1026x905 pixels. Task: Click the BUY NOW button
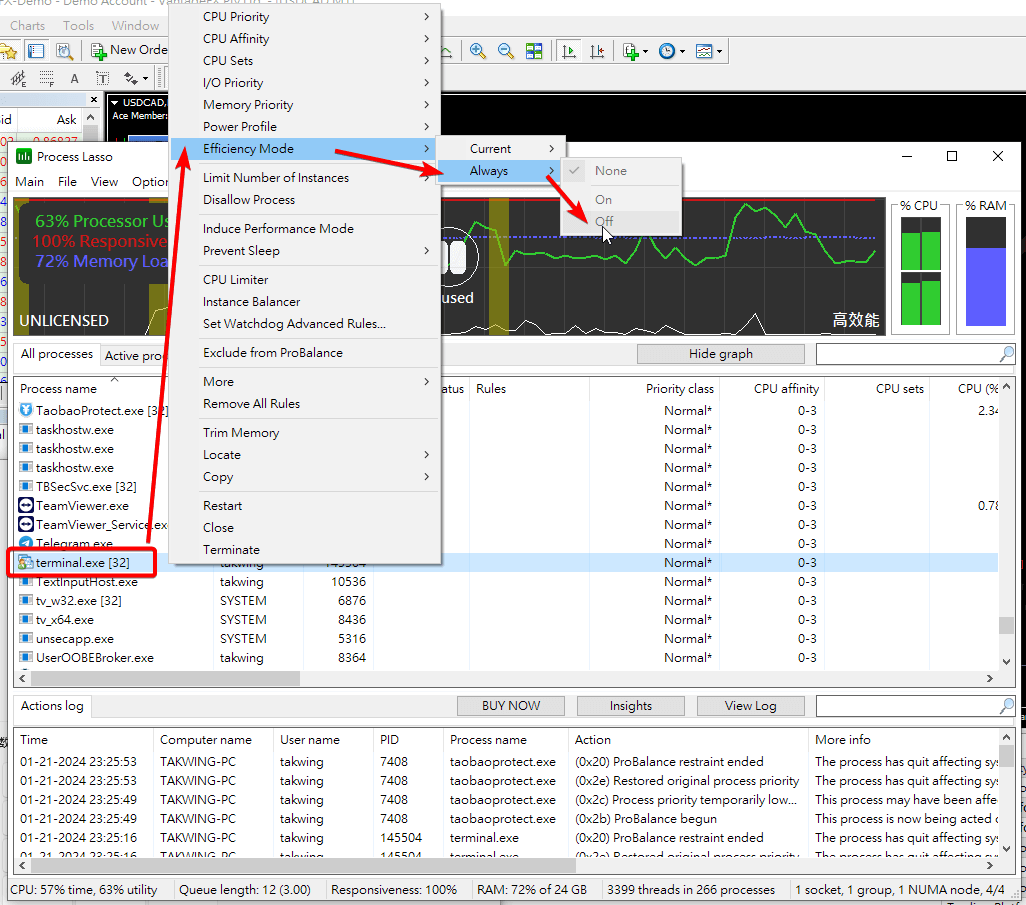click(510, 706)
